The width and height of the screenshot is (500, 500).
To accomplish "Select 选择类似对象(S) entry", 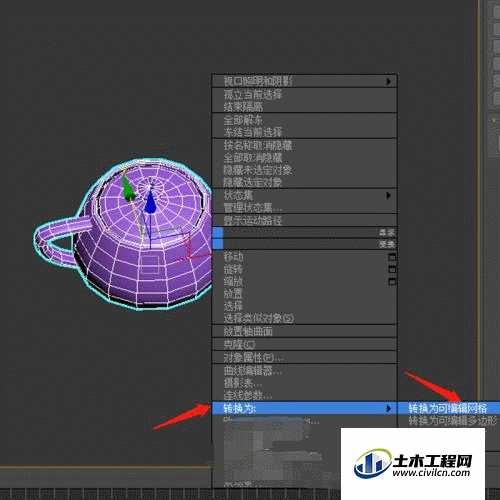I will (x=304, y=318).
